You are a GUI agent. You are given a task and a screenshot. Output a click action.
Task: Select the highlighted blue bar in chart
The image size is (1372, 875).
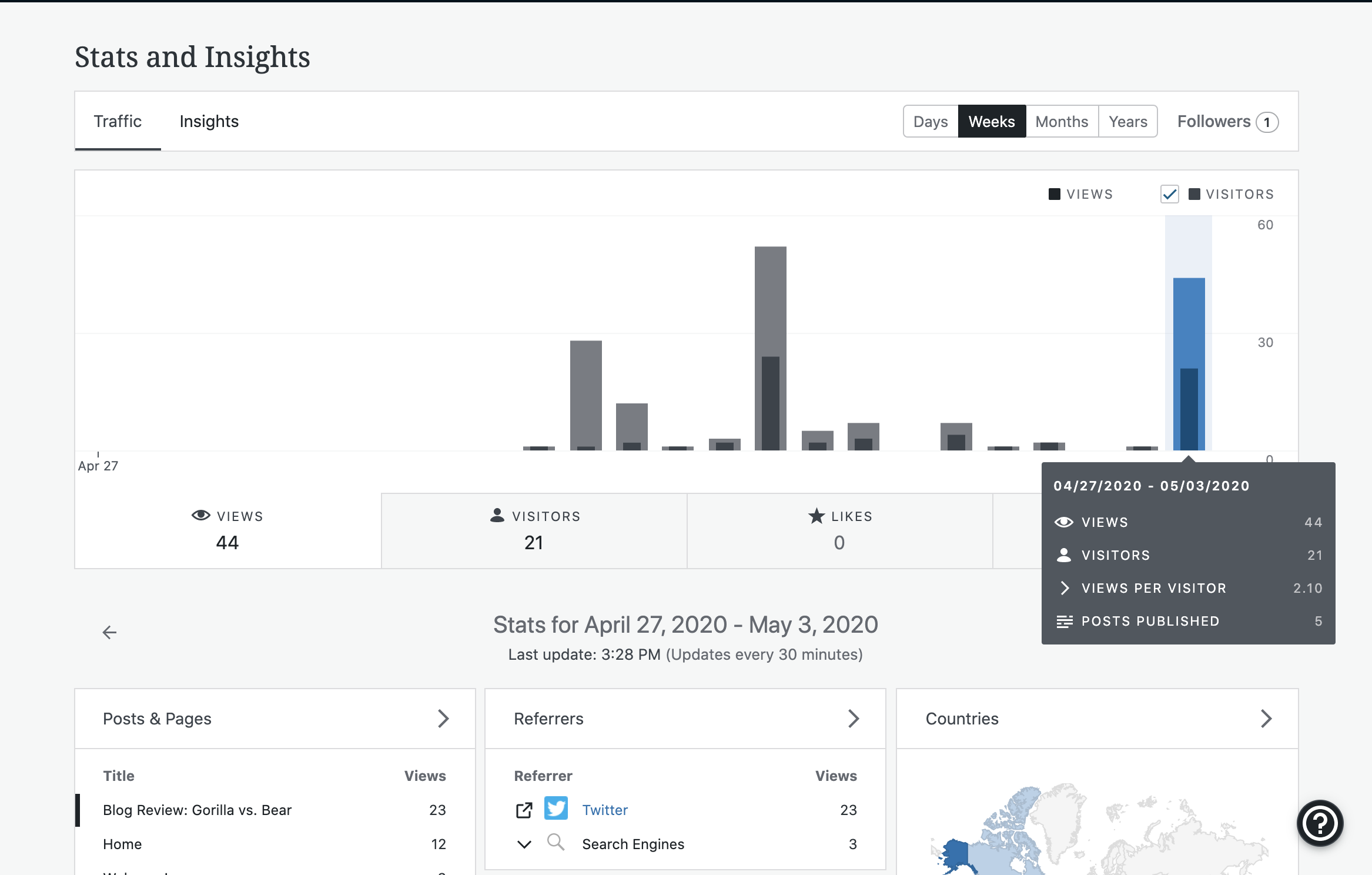coord(1189,365)
